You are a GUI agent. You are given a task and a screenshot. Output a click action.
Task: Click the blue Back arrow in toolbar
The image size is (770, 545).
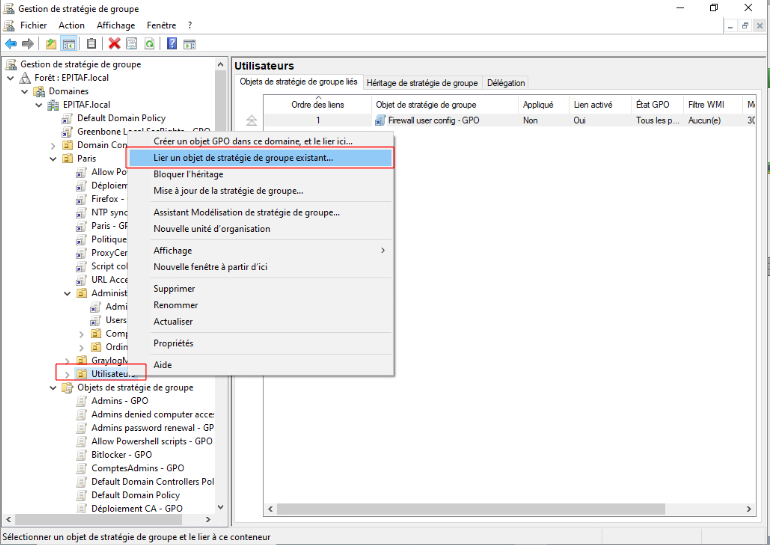click(x=11, y=44)
